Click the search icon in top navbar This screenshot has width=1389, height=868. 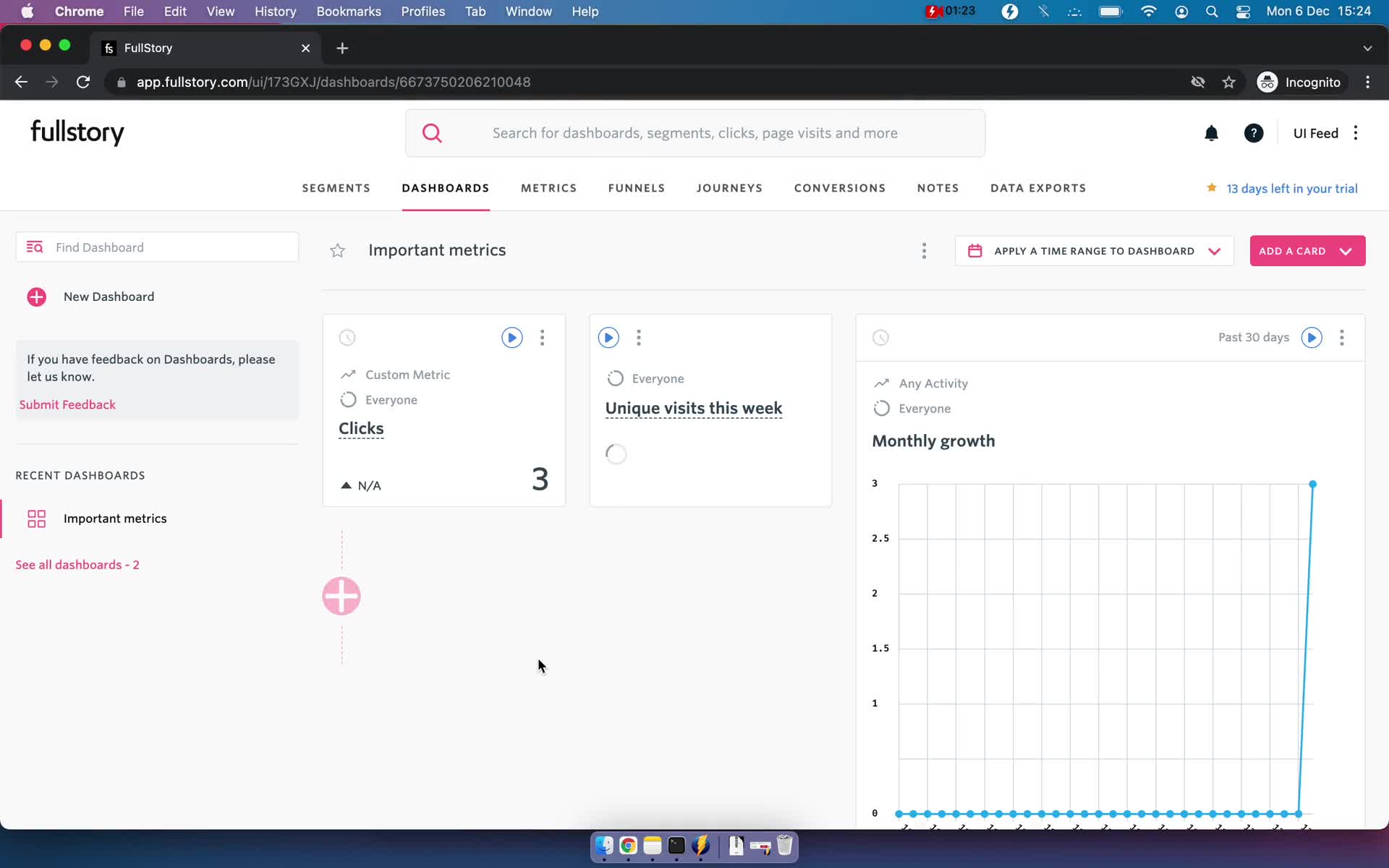pyautogui.click(x=433, y=133)
